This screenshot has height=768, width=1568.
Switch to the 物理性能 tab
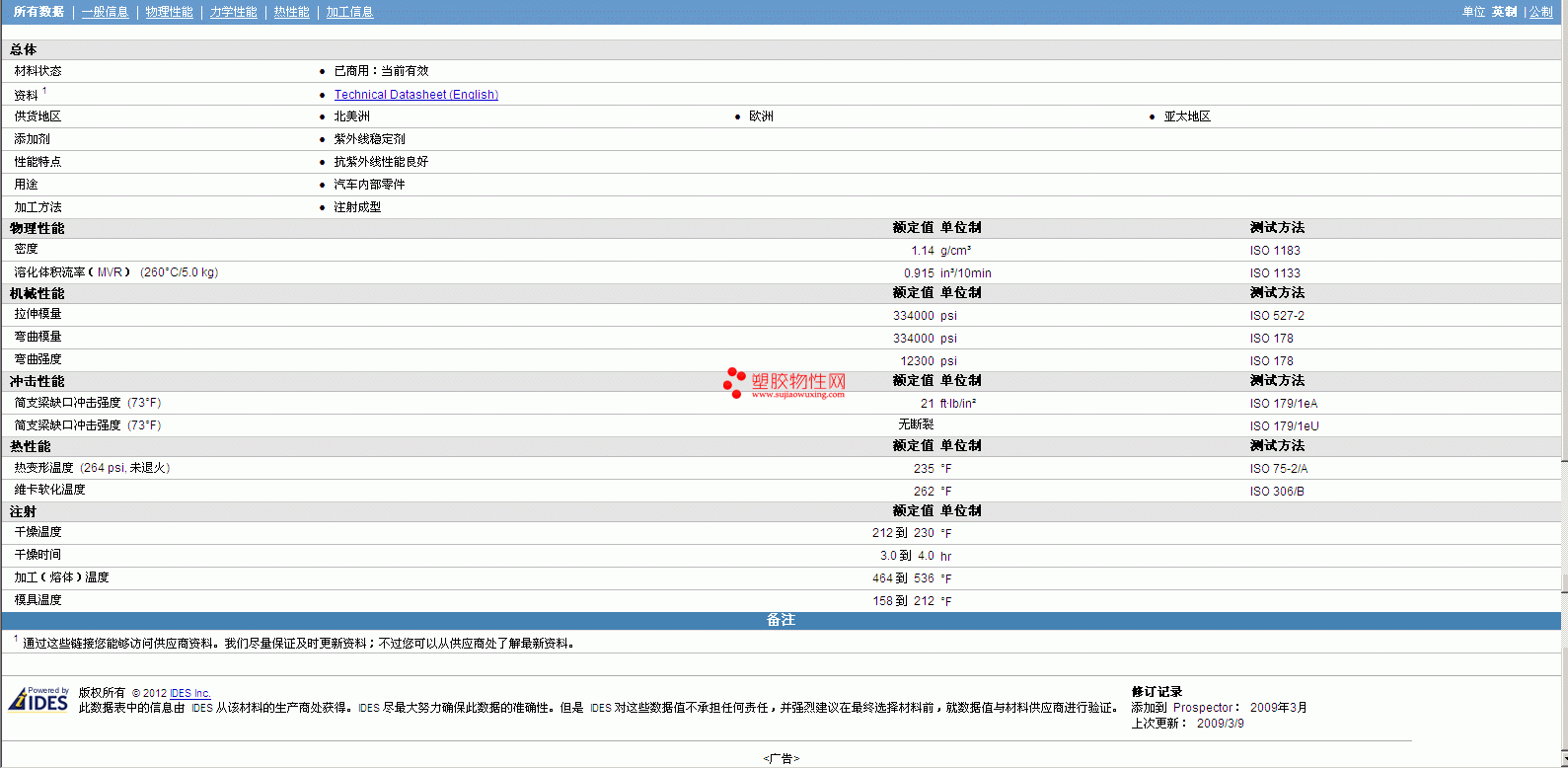tap(169, 12)
